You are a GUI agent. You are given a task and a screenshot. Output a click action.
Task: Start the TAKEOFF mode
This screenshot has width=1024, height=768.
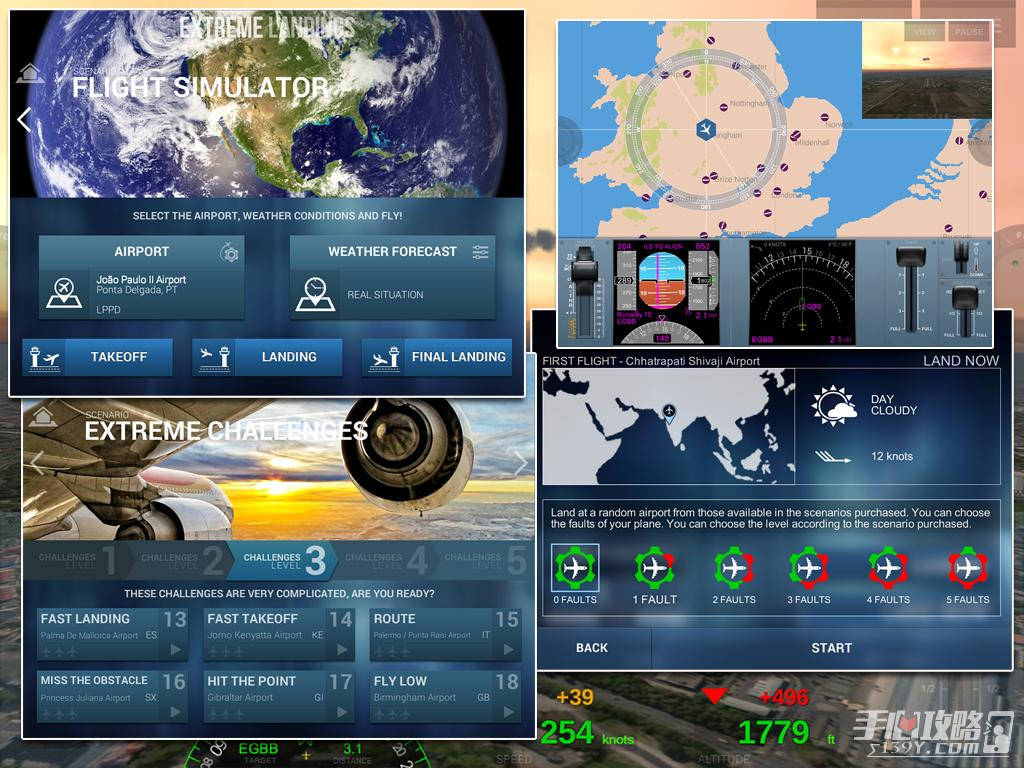(97, 357)
